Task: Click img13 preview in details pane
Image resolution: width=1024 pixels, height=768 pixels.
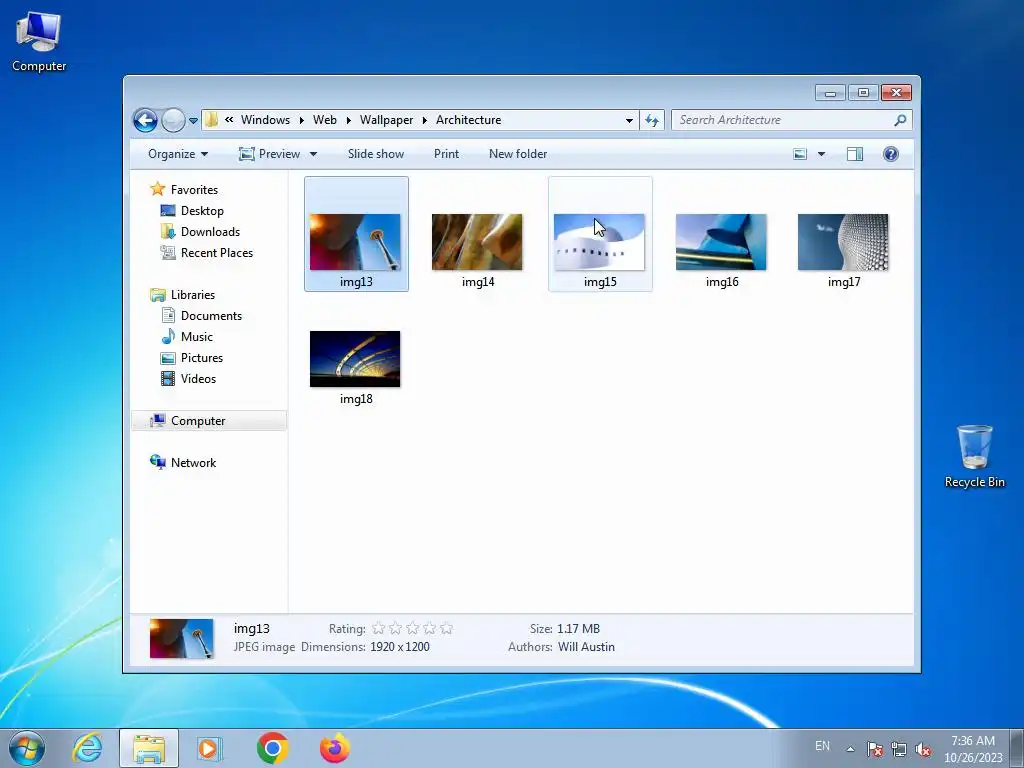Action: 182,638
